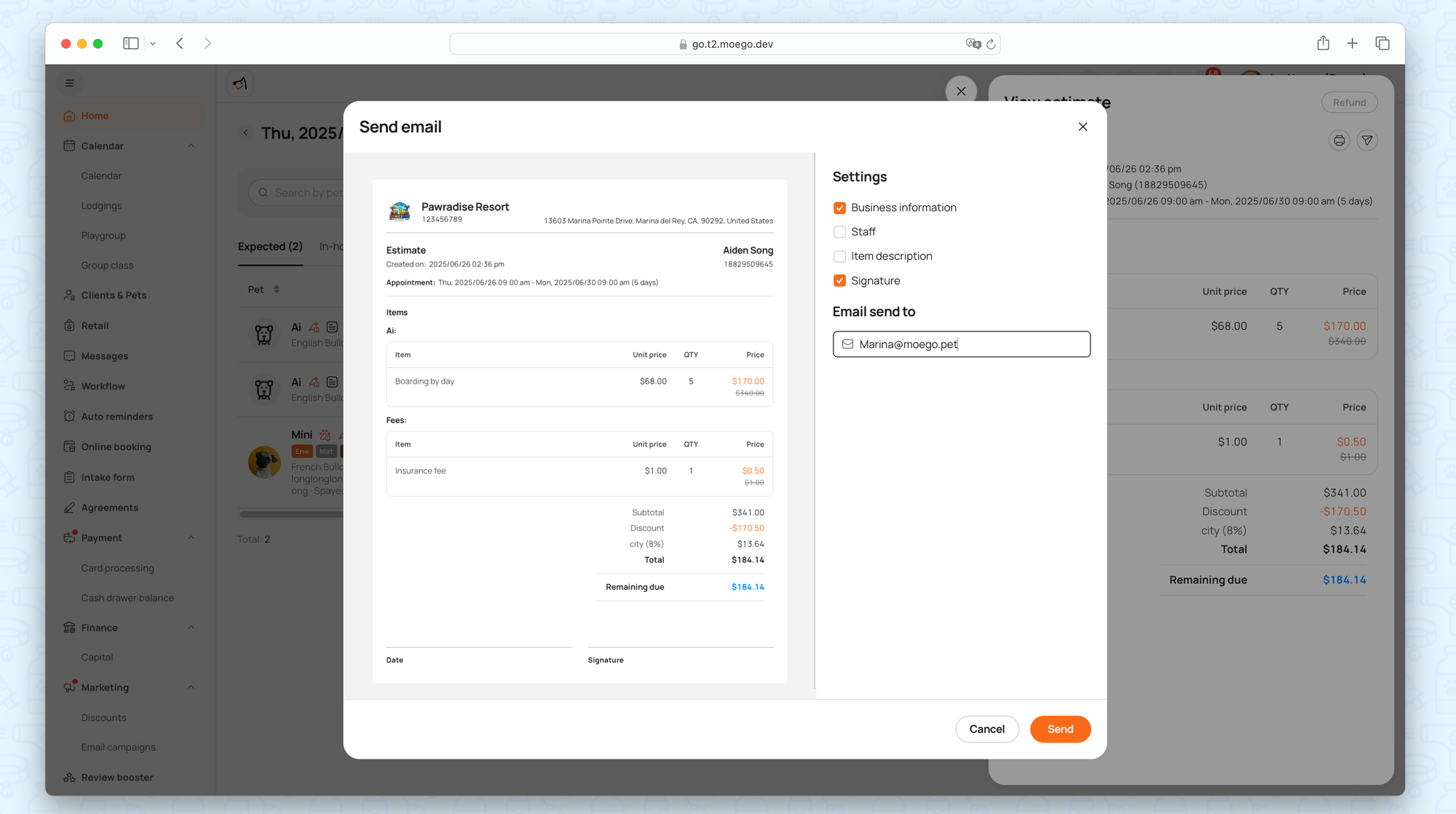Click the print icon in estimate panel
Viewport: 1456px width, 814px height.
[1339, 141]
